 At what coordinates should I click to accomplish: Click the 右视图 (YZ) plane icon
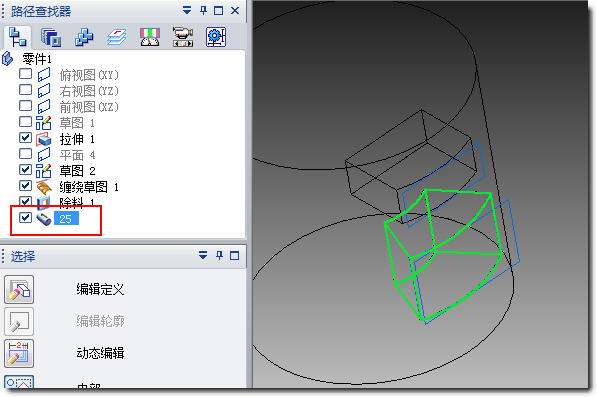(x=44, y=90)
